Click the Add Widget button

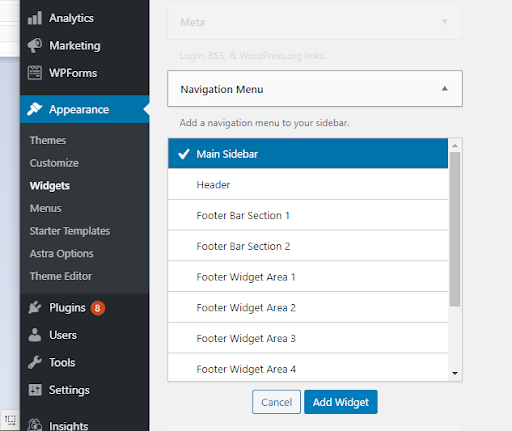[341, 402]
